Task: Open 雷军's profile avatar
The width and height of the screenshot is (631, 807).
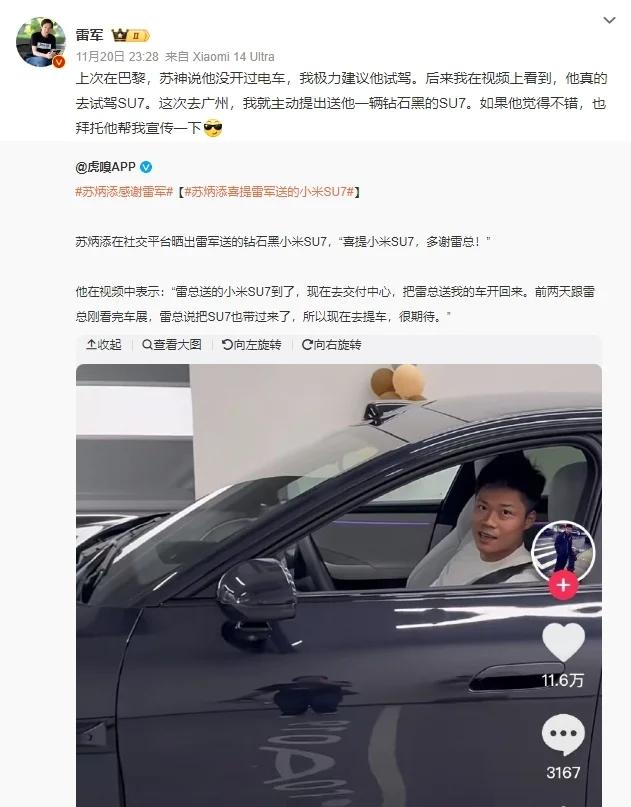Action: click(41, 42)
